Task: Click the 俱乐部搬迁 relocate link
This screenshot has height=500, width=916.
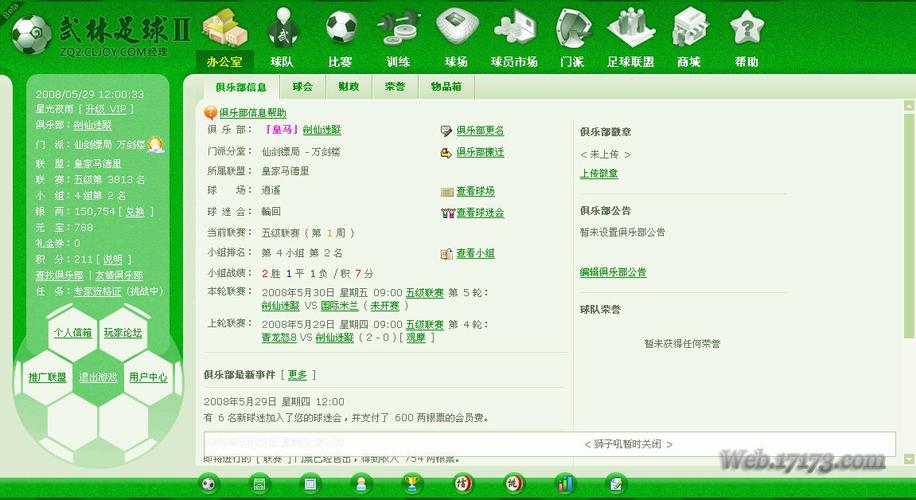Action: coord(480,152)
